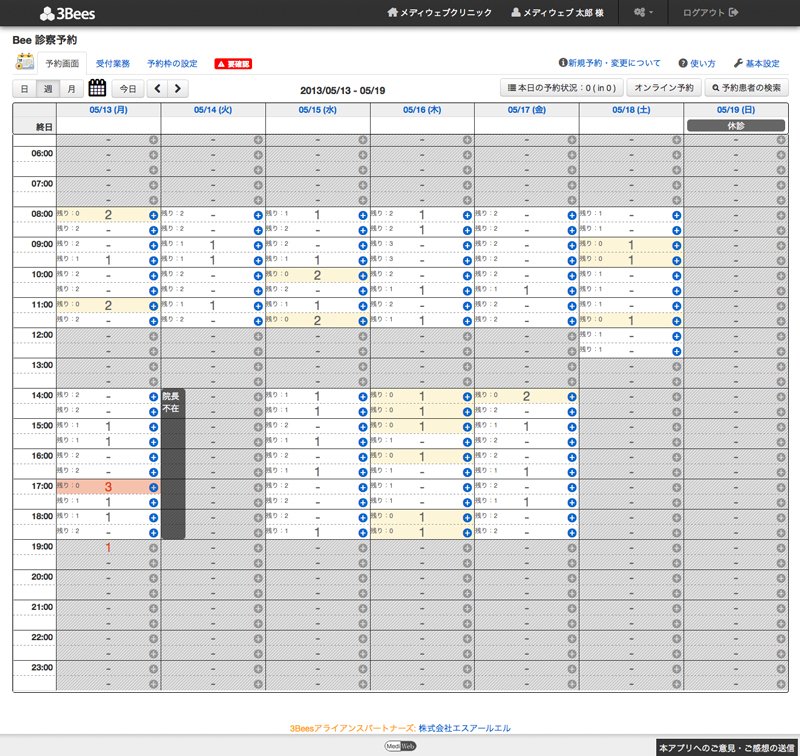Click the red 要確認 warning badge
Viewport: 800px width, 756px height.
(x=233, y=64)
